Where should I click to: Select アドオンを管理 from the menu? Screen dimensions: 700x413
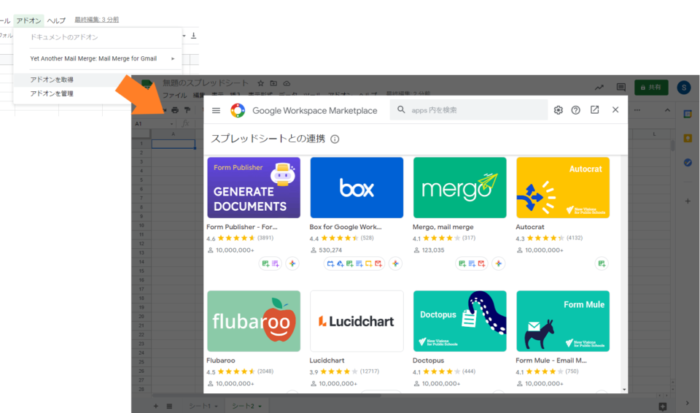point(52,93)
